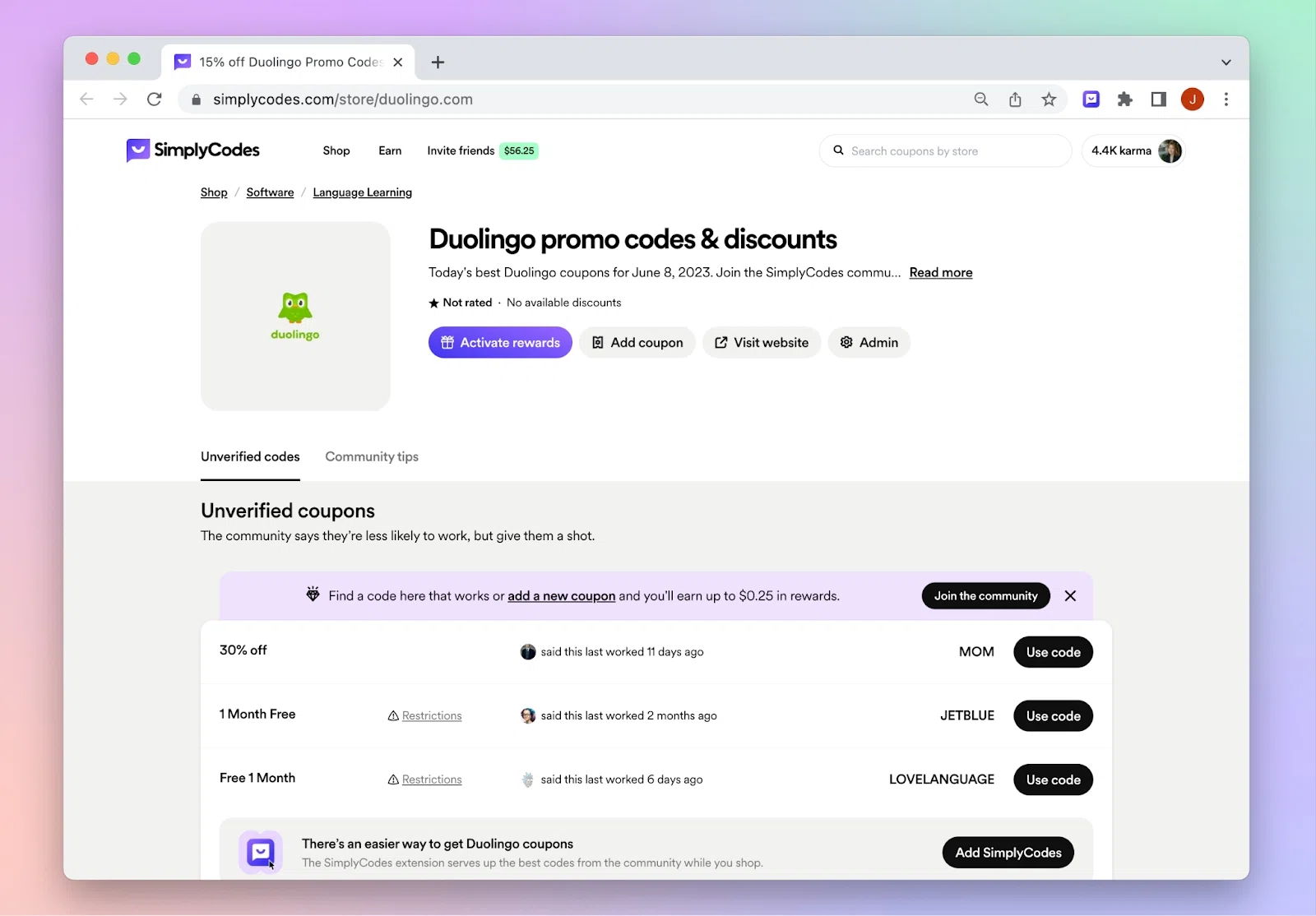Go to the Language Learning breadcrumb link

tap(363, 192)
